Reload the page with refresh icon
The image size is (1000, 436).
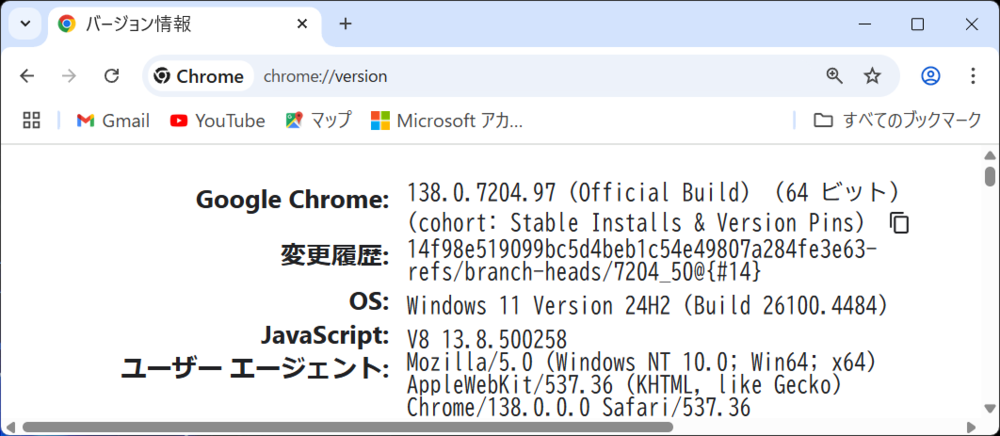pyautogui.click(x=112, y=76)
